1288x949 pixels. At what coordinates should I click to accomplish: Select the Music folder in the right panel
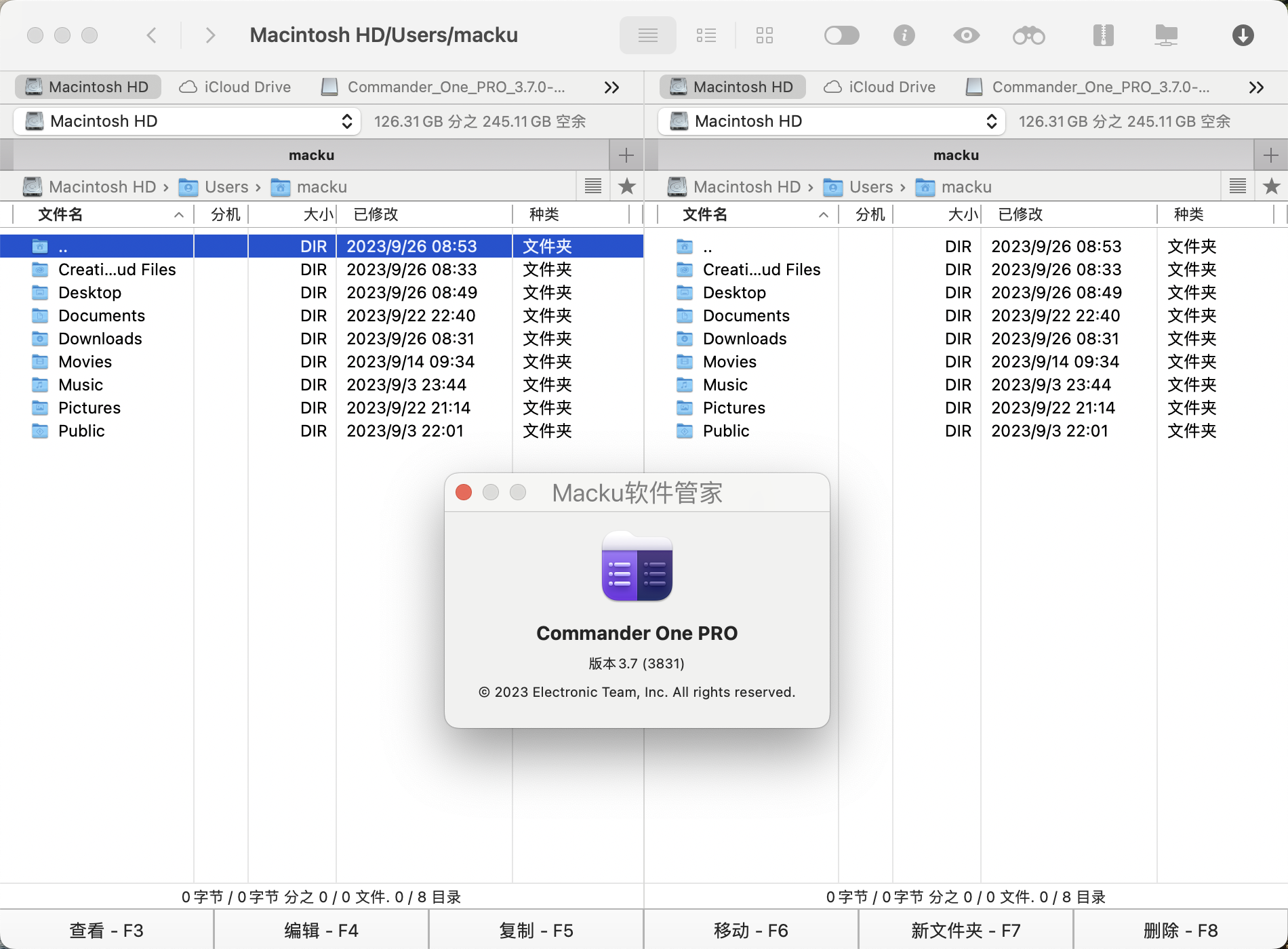pos(966,385)
